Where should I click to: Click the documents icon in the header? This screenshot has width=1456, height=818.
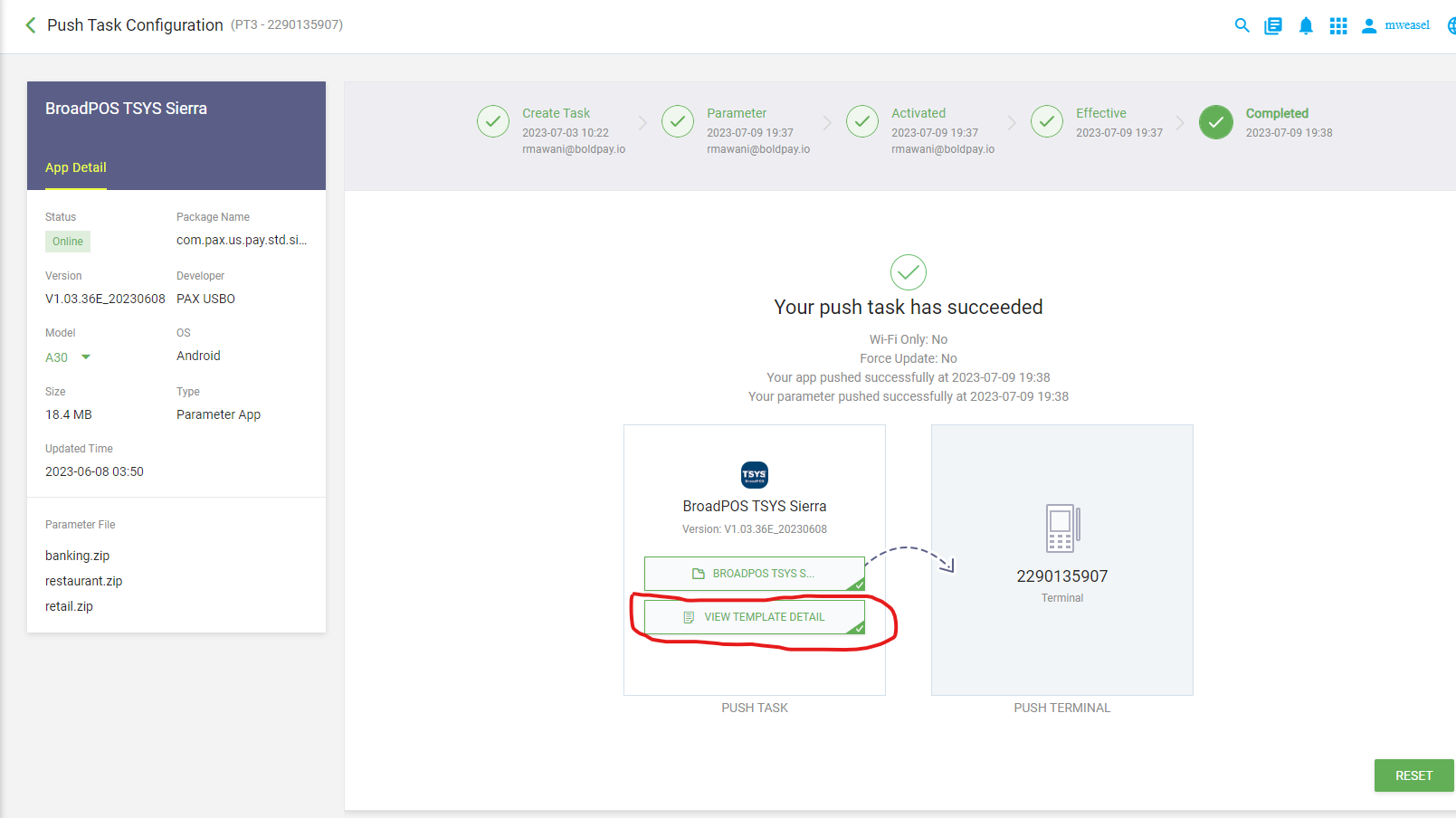(1273, 25)
